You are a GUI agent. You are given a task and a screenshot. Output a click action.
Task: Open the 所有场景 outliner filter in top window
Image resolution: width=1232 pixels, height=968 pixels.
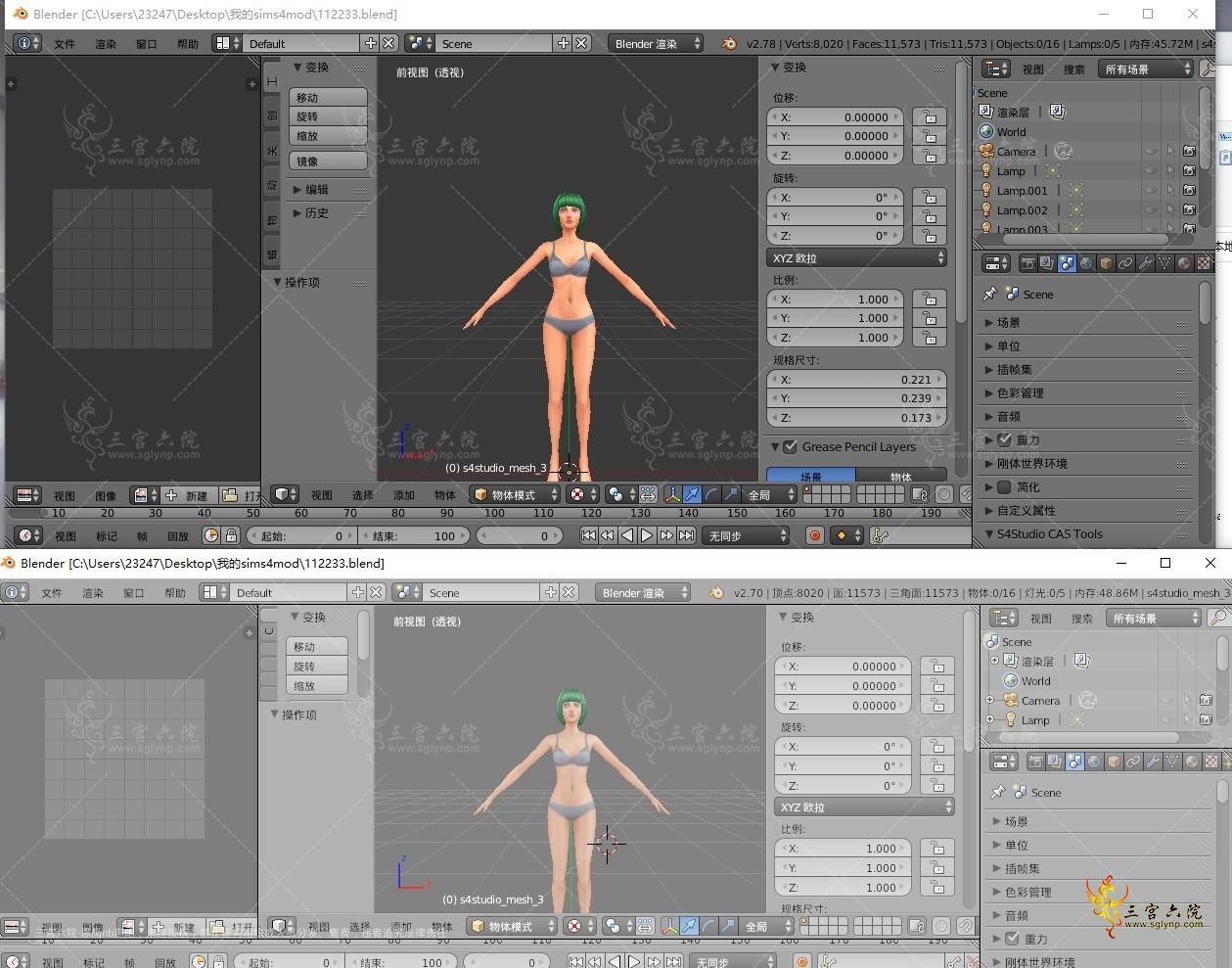tap(1146, 69)
